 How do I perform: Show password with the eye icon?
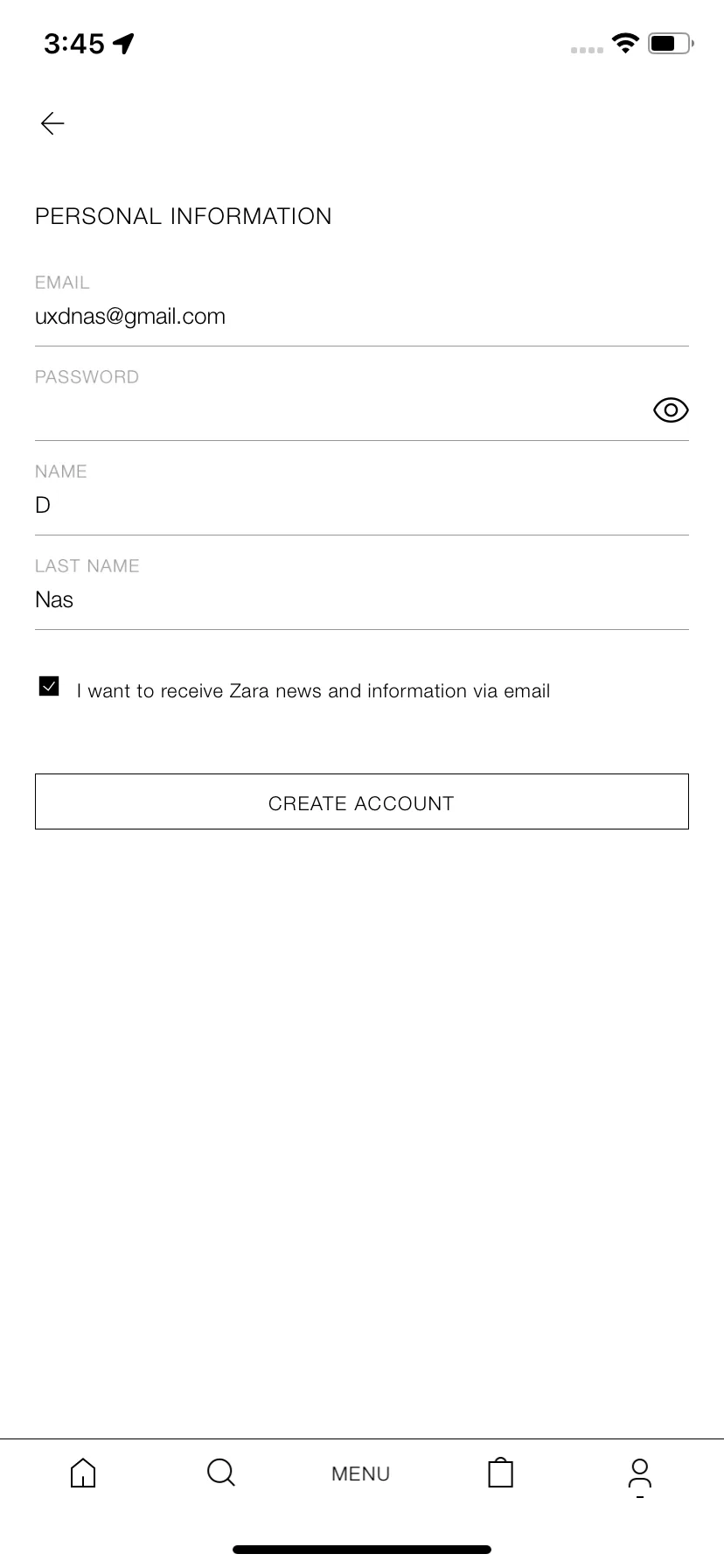[671, 409]
